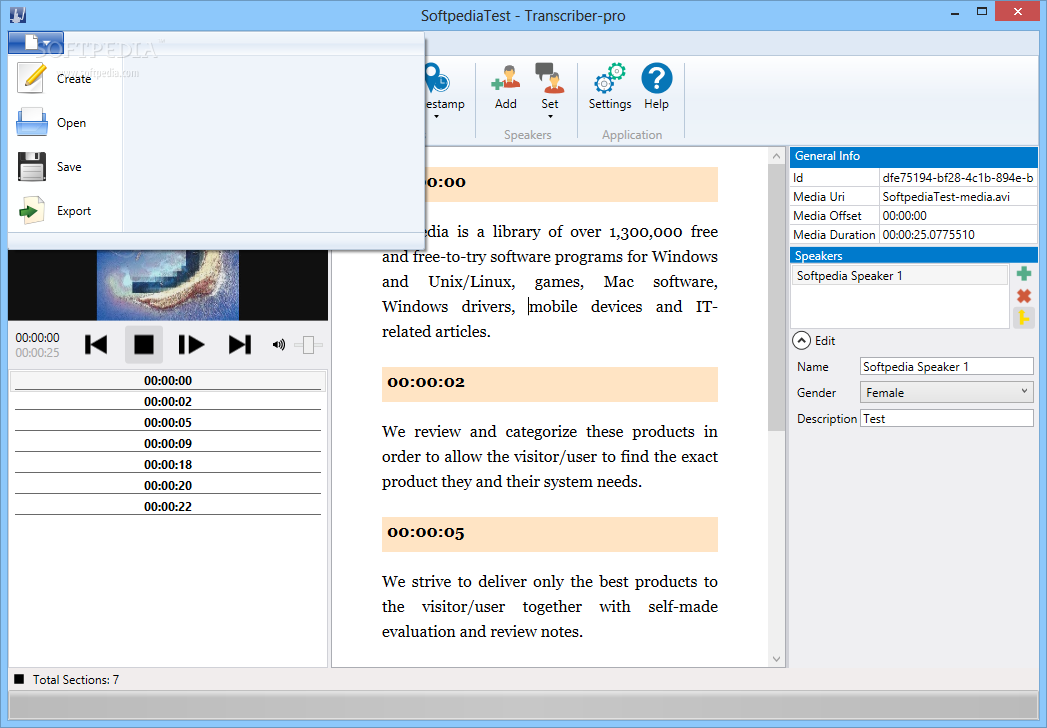Click the play/pause button
1047x728 pixels.
[191, 345]
